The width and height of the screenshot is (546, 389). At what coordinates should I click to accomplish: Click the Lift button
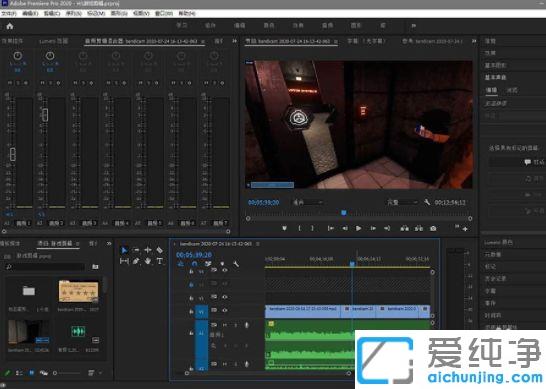pos(404,228)
